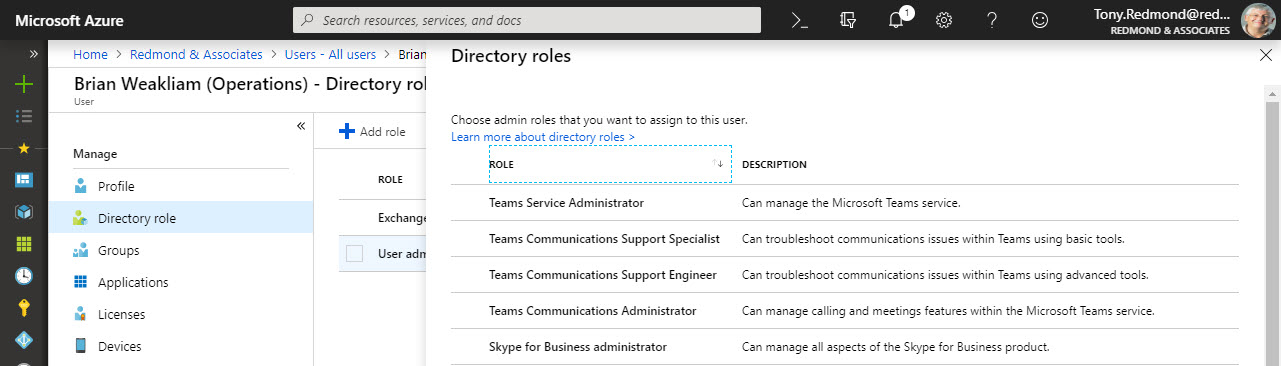This screenshot has height=366, width=1281.
Task: Click the green Create a resource plus
Action: (x=24, y=84)
